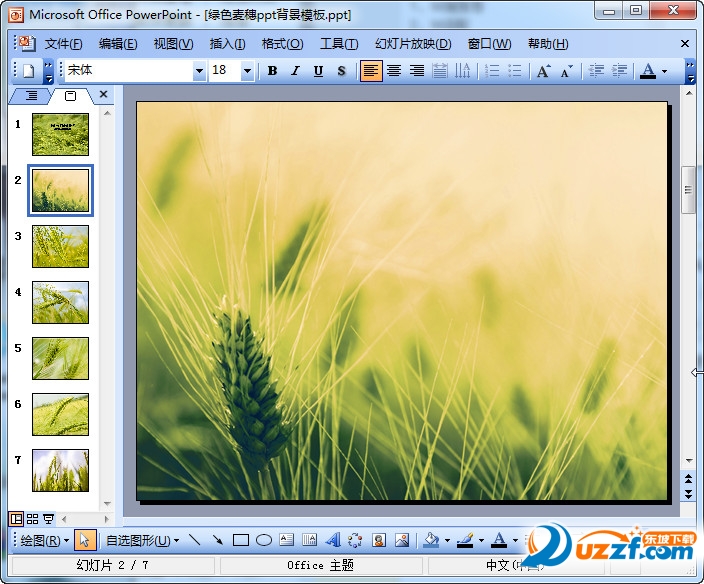Viewport: 704px width, 584px height.
Task: Set right text alignment
Action: pos(417,71)
